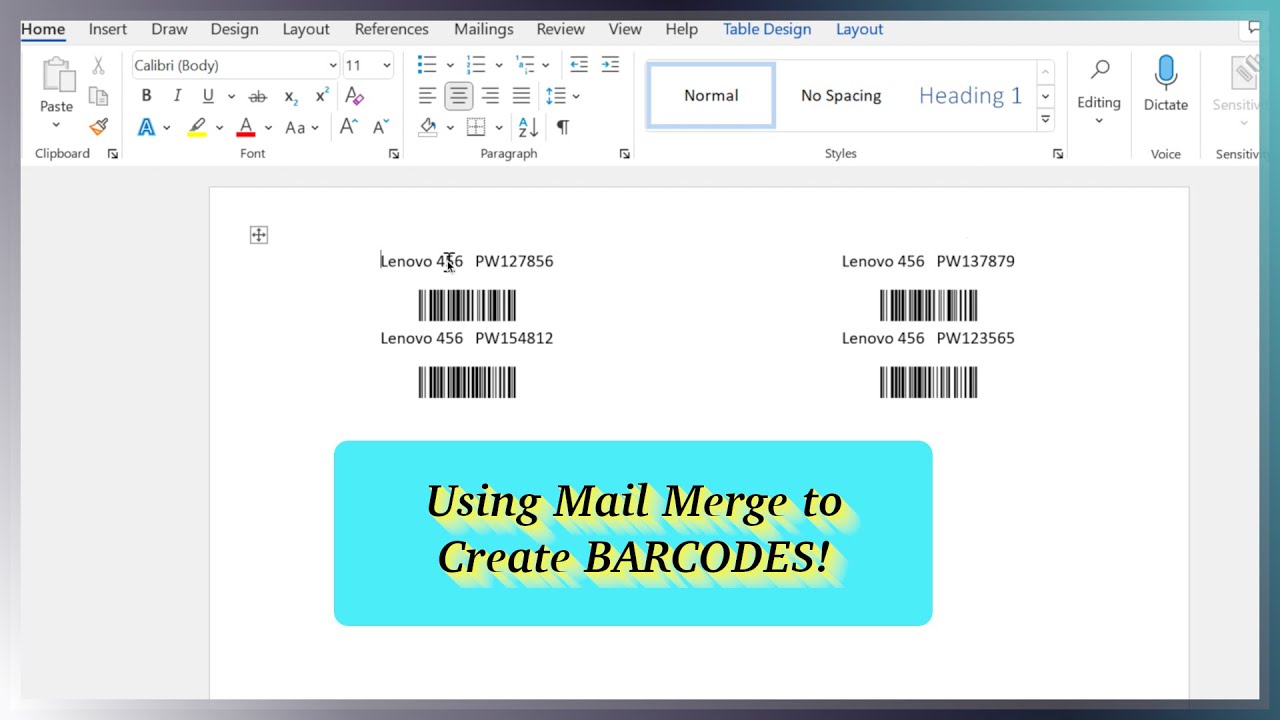The width and height of the screenshot is (1280, 720).
Task: Click Decrease Indent icon
Action: tap(578, 65)
